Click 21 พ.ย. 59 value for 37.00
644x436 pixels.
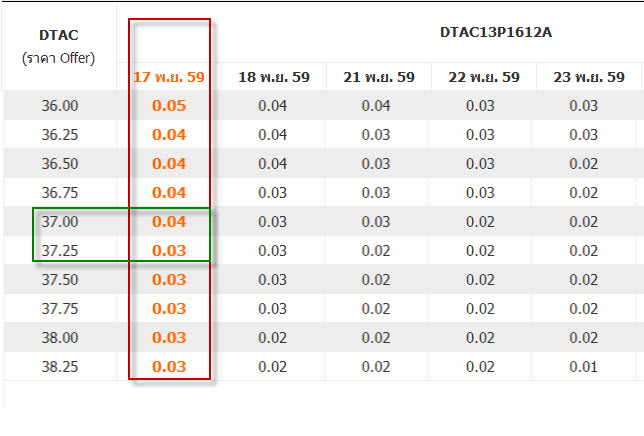pyautogui.click(x=376, y=222)
